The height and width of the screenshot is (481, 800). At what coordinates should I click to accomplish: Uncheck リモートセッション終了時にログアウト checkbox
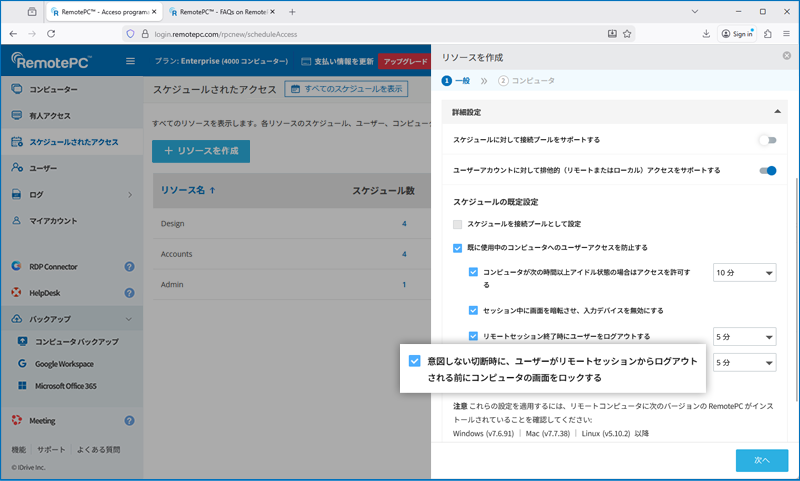pyautogui.click(x=473, y=336)
